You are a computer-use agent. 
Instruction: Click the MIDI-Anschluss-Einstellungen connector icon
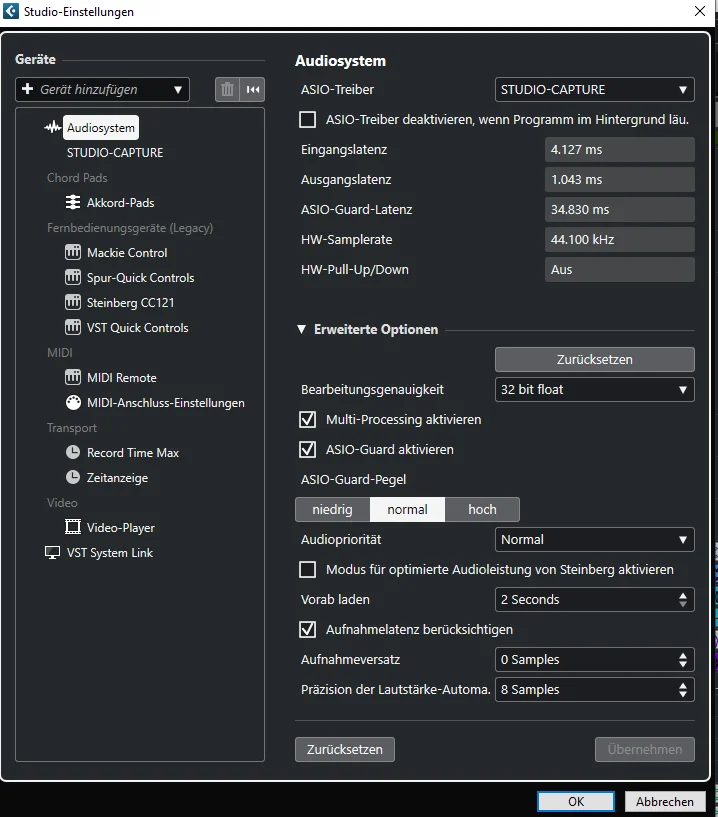[x=73, y=402]
